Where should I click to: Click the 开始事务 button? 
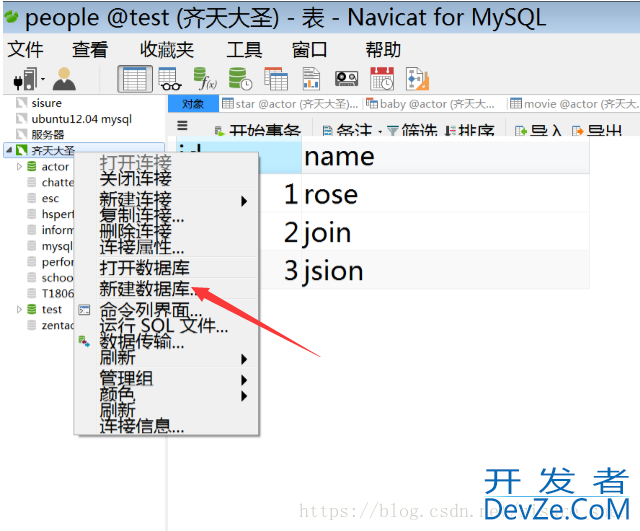pos(258,130)
